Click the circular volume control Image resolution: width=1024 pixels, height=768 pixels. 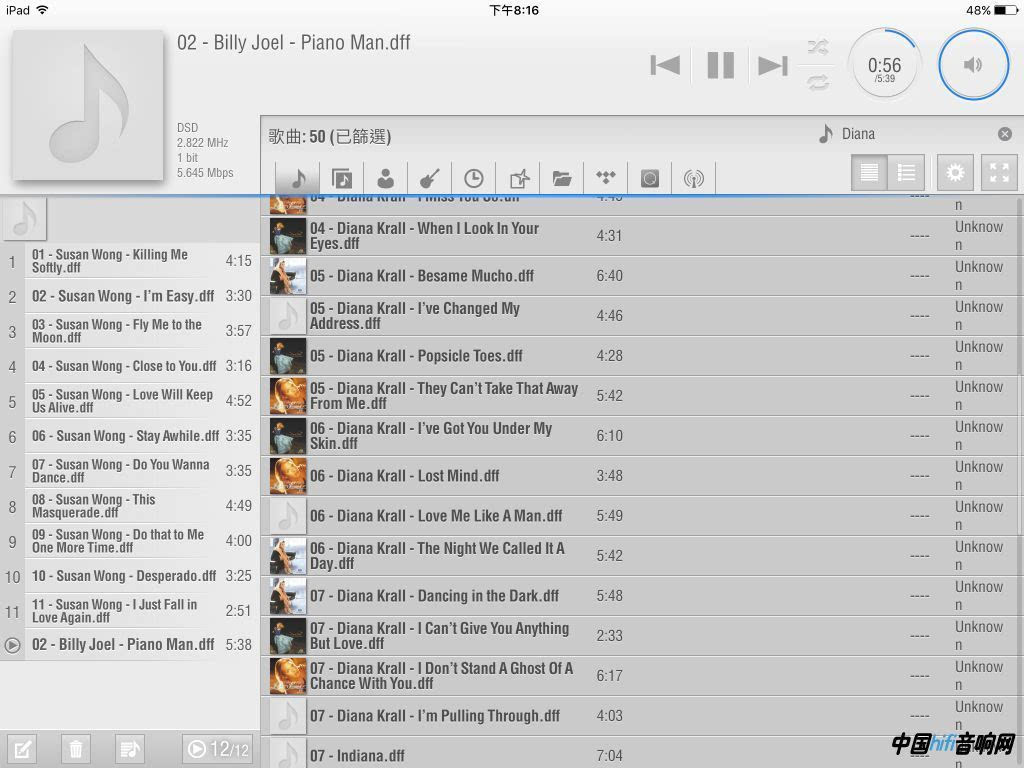click(x=973, y=65)
